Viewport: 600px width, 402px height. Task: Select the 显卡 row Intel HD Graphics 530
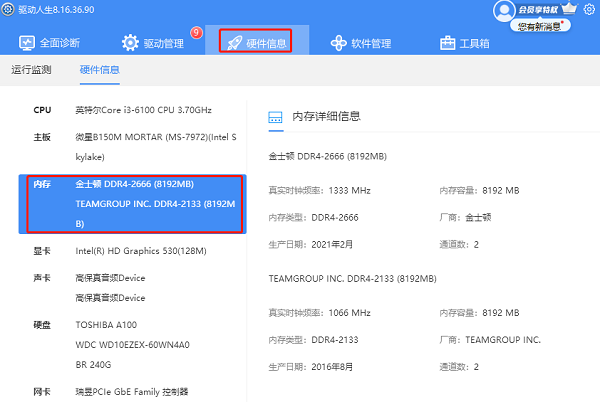(x=132, y=251)
